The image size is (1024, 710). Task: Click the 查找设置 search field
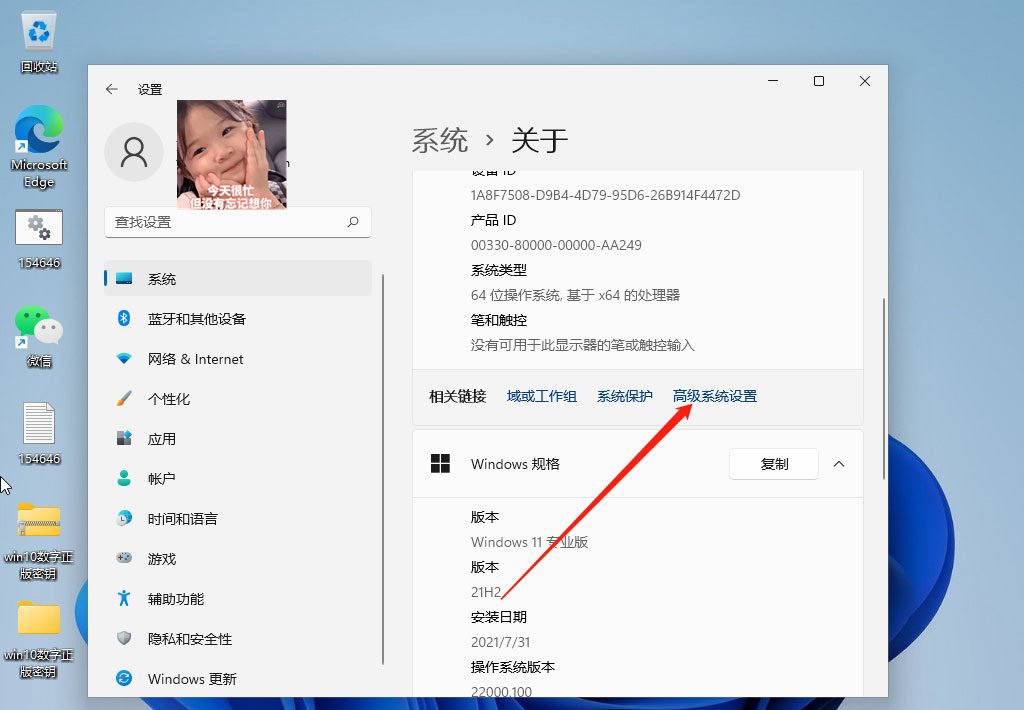pyautogui.click(x=238, y=222)
